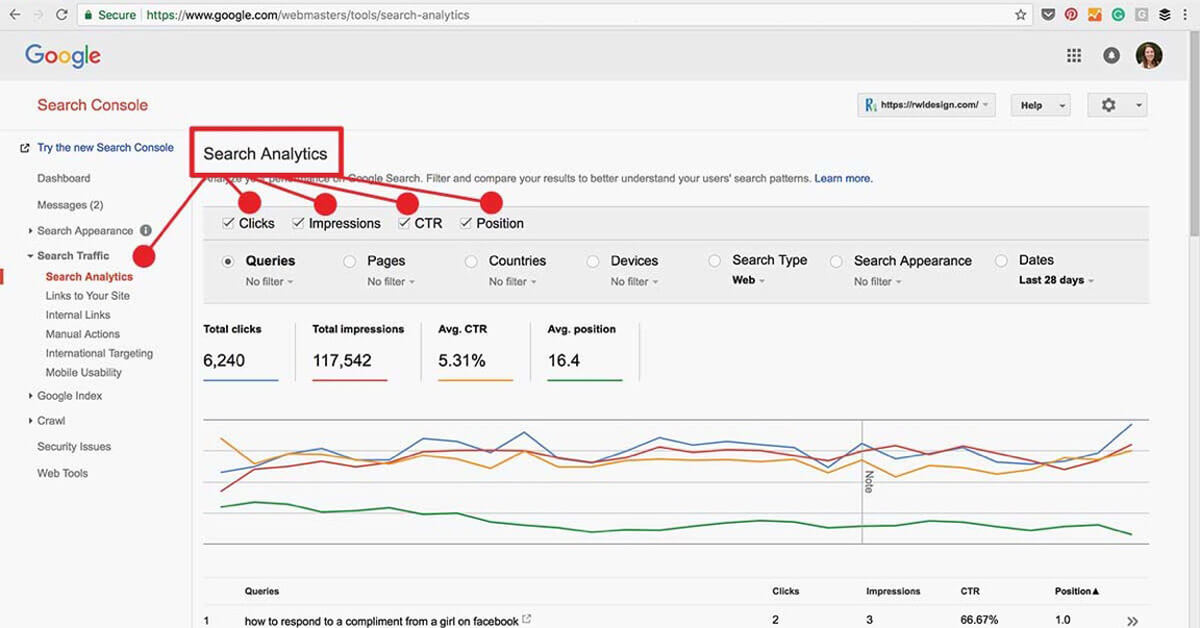The height and width of the screenshot is (628, 1200).
Task: Open the Google apps grid
Action: (x=1074, y=56)
